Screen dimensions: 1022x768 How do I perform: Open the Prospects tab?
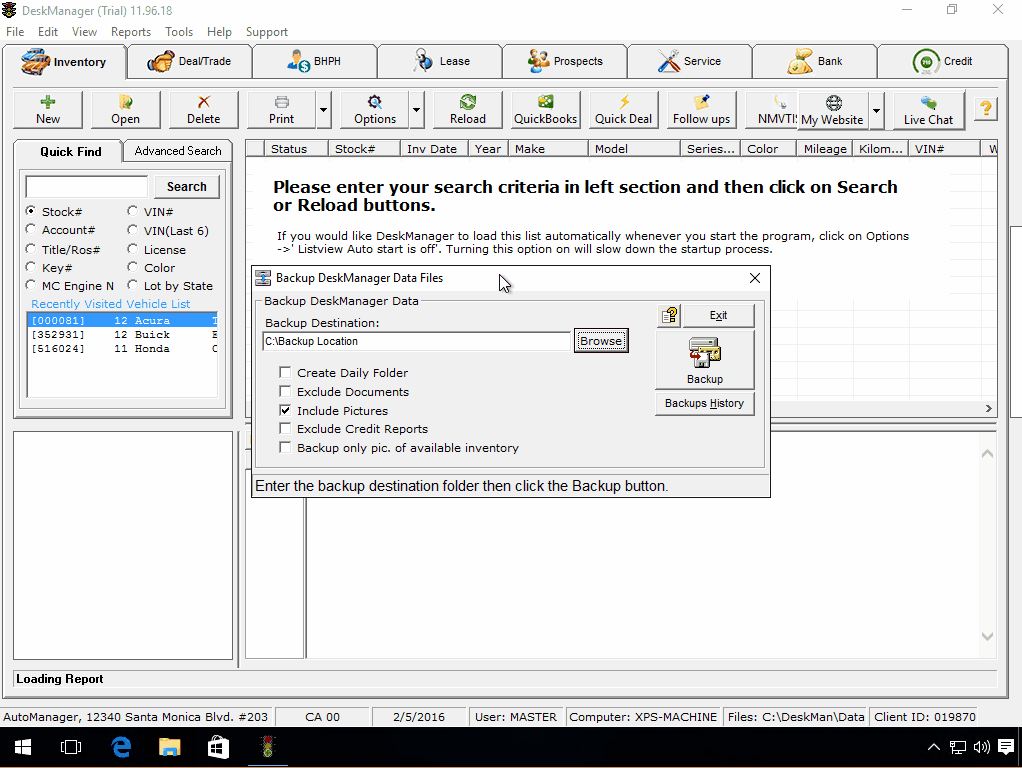[x=564, y=61]
